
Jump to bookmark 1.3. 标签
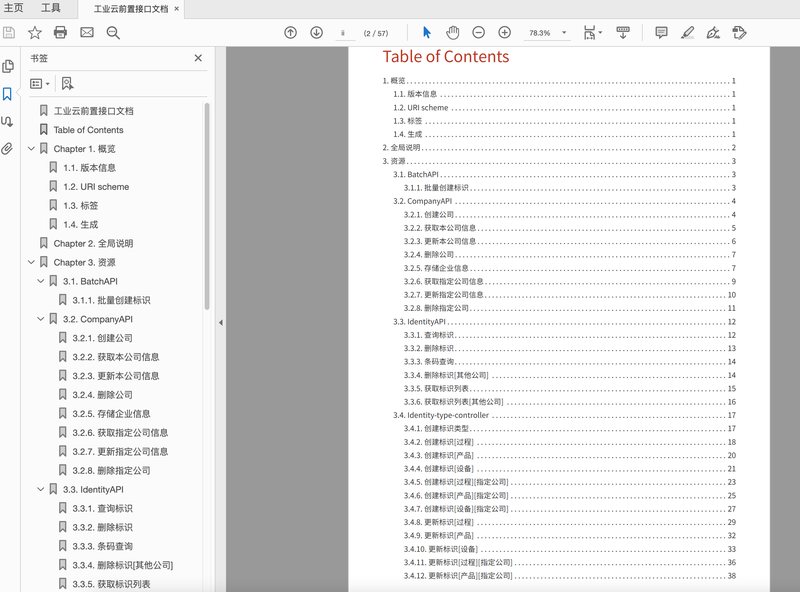[x=81, y=205]
